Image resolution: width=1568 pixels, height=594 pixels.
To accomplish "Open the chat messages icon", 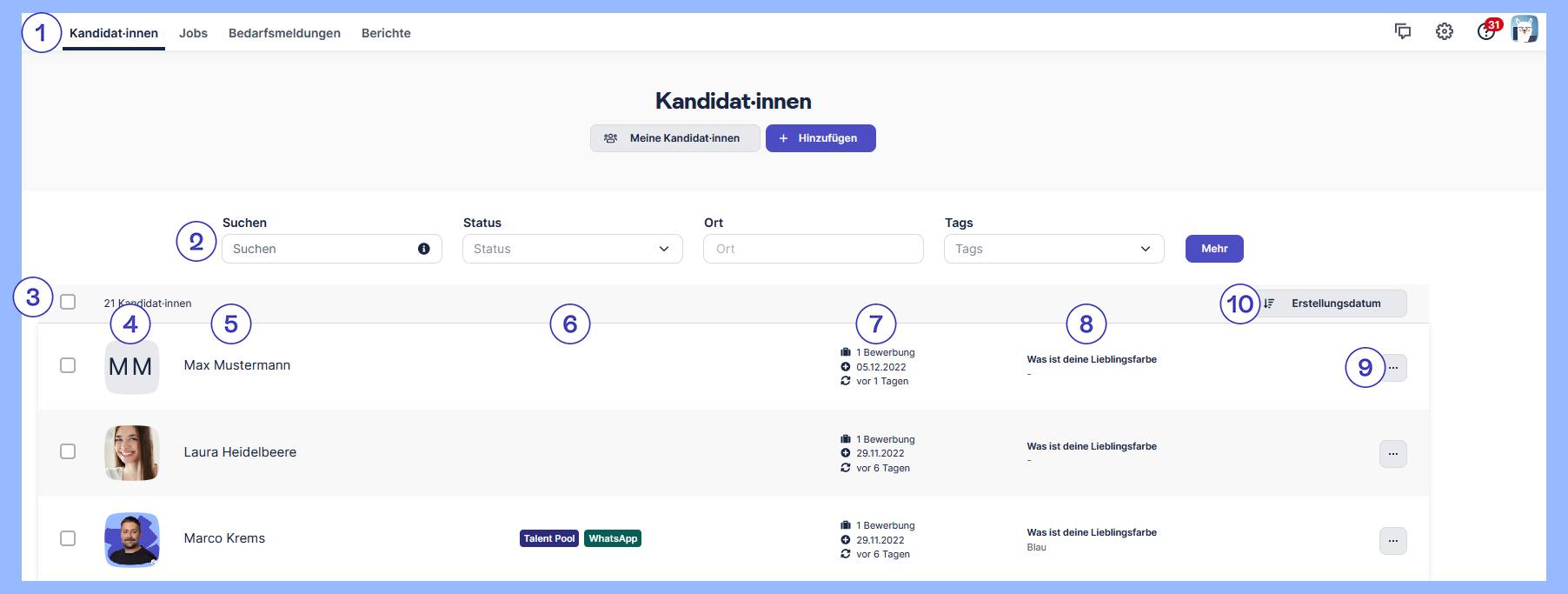I will (1402, 31).
